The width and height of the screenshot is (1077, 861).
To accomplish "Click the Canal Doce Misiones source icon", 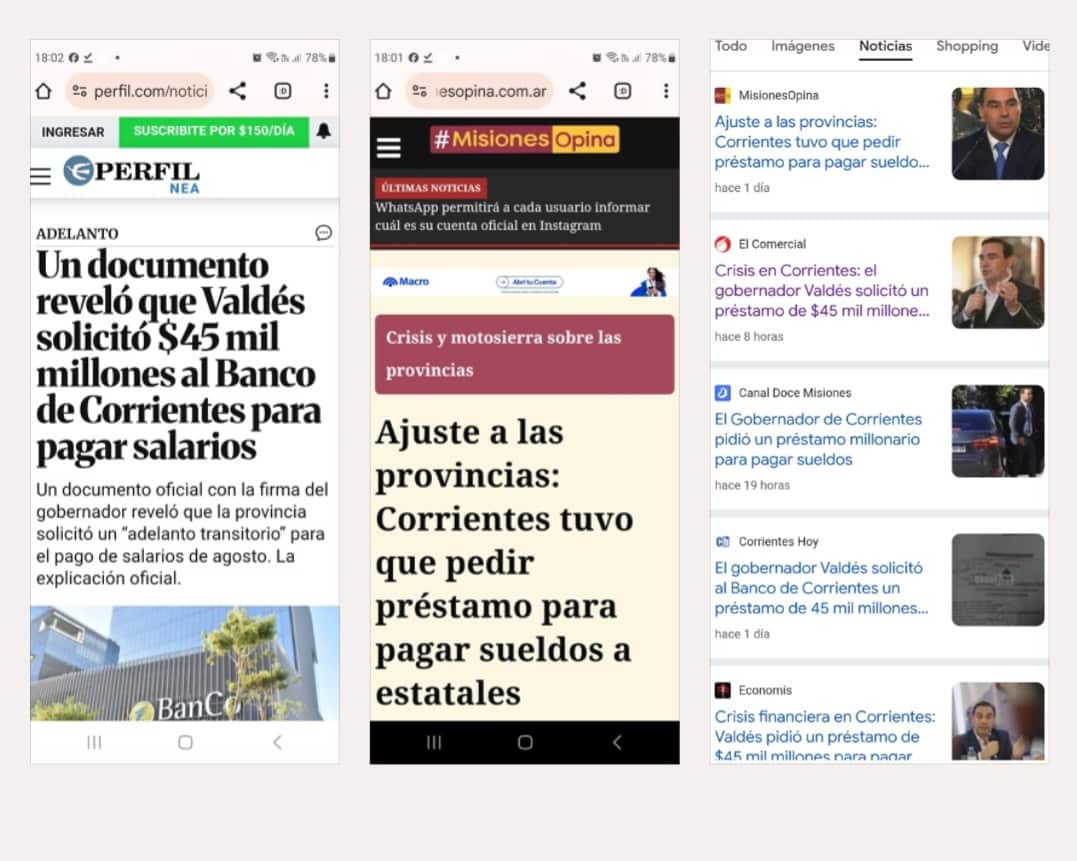I will 723,393.
